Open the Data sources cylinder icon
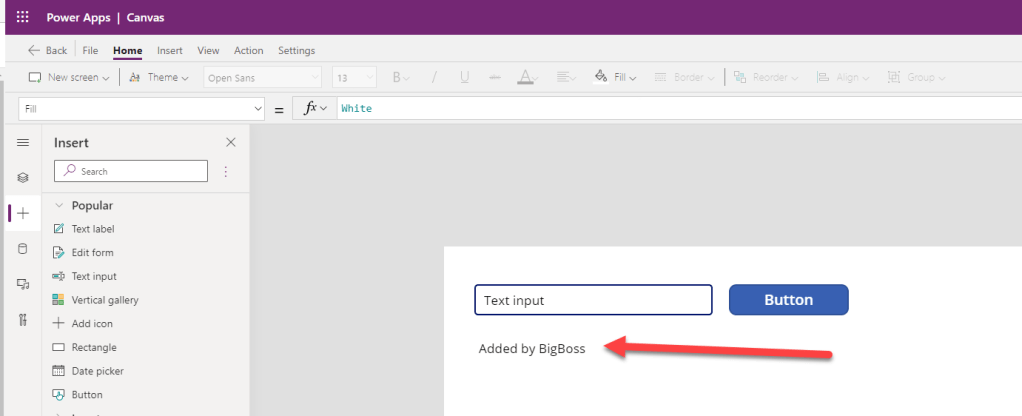This screenshot has height=416, width=1022. tap(23, 249)
